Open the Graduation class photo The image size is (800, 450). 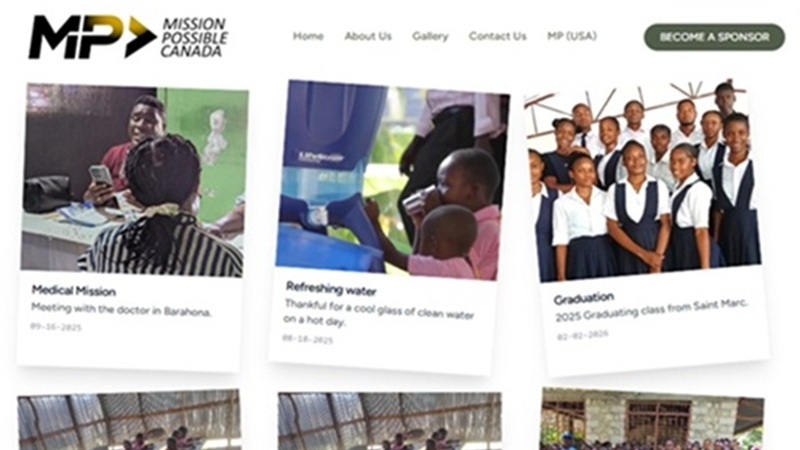pyautogui.click(x=642, y=180)
